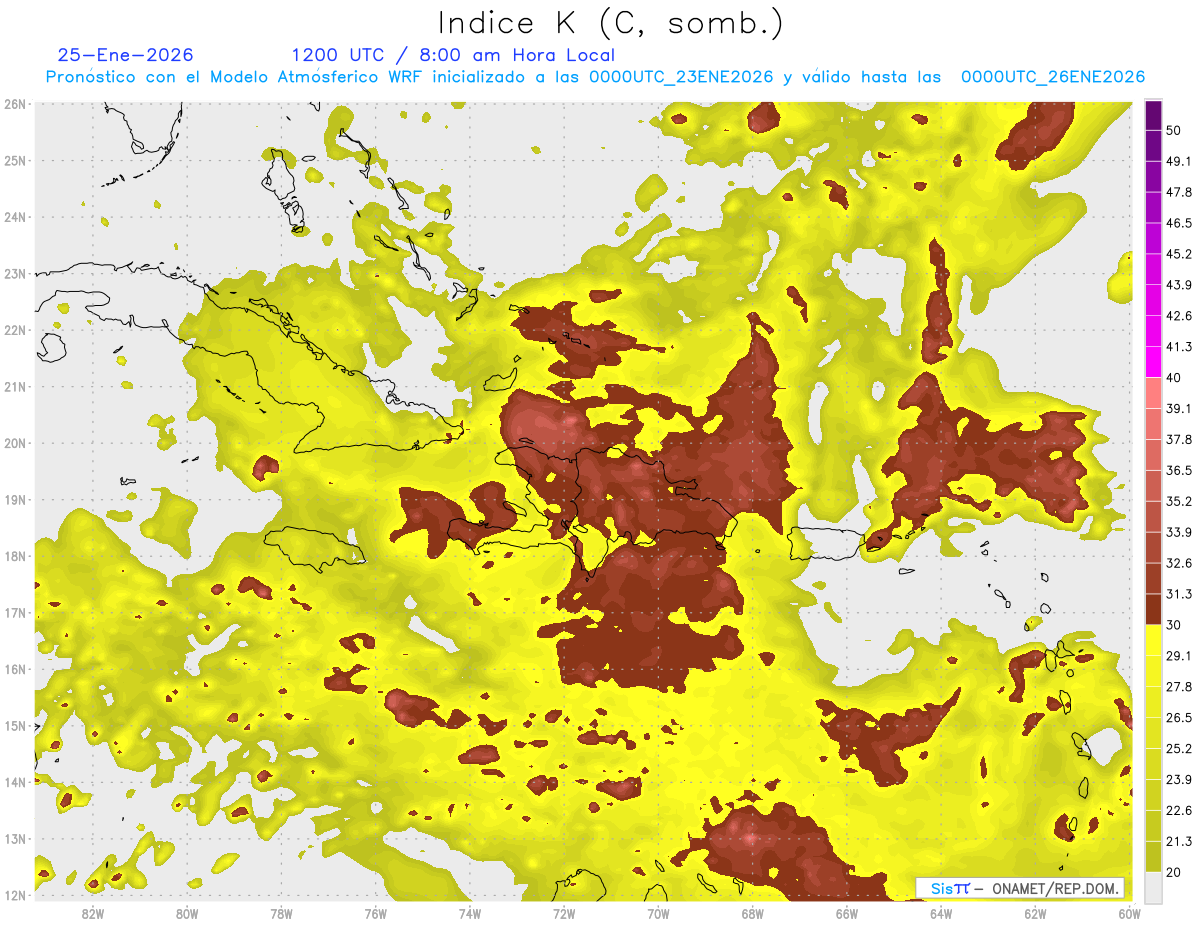
Task: Click the "60W" longitude label
Action: (1129, 913)
